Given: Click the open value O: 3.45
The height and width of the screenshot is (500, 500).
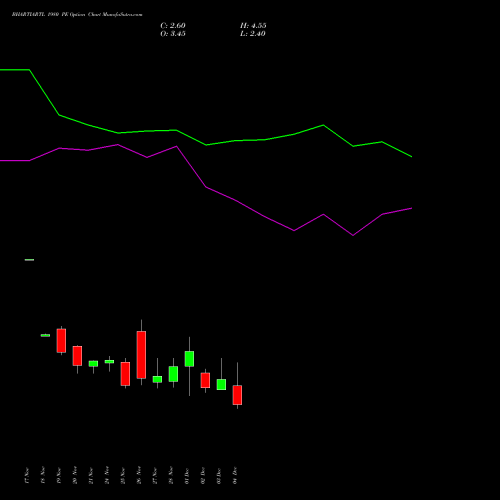Looking at the screenshot, I should (x=173, y=34).
